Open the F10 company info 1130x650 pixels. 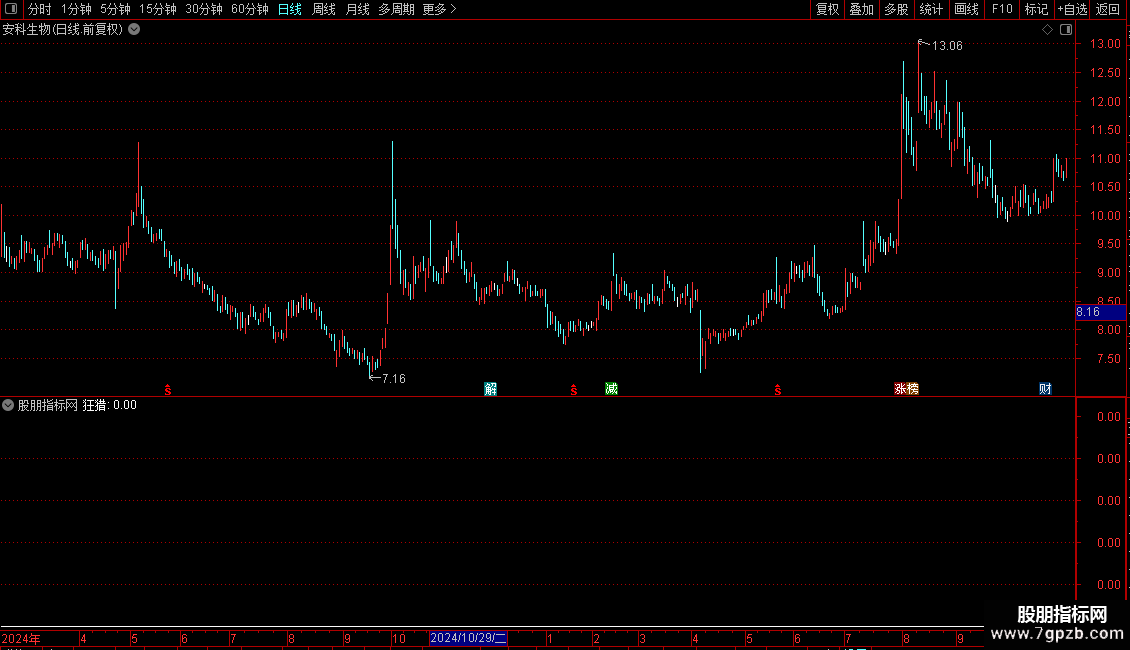[x=1002, y=9]
